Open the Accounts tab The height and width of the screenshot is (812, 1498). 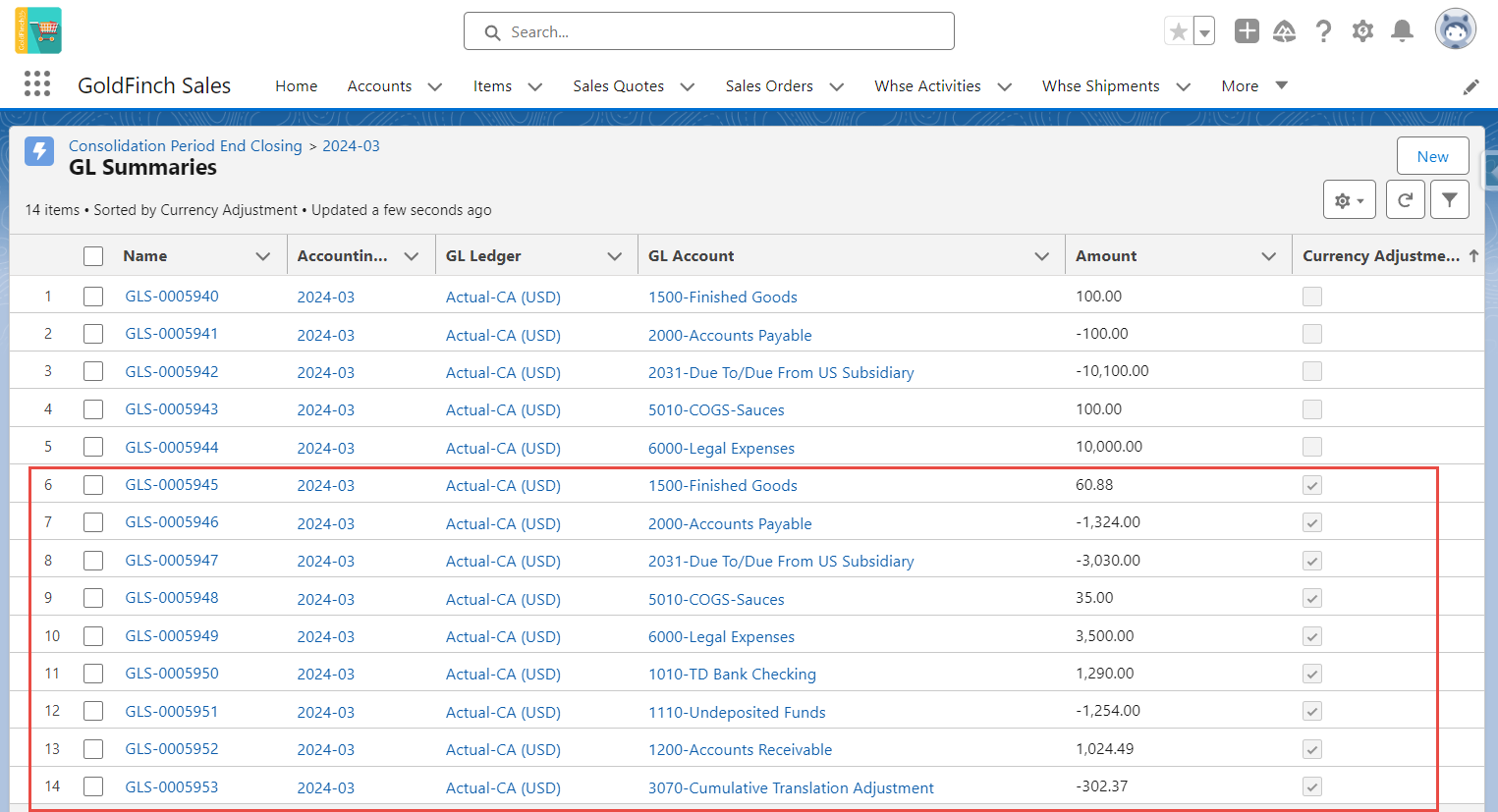[379, 86]
